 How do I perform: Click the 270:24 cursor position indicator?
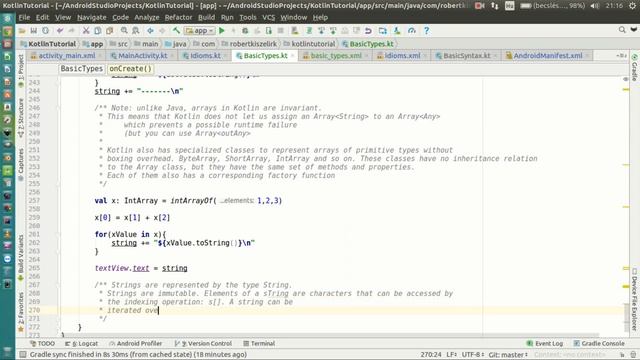tap(431, 354)
